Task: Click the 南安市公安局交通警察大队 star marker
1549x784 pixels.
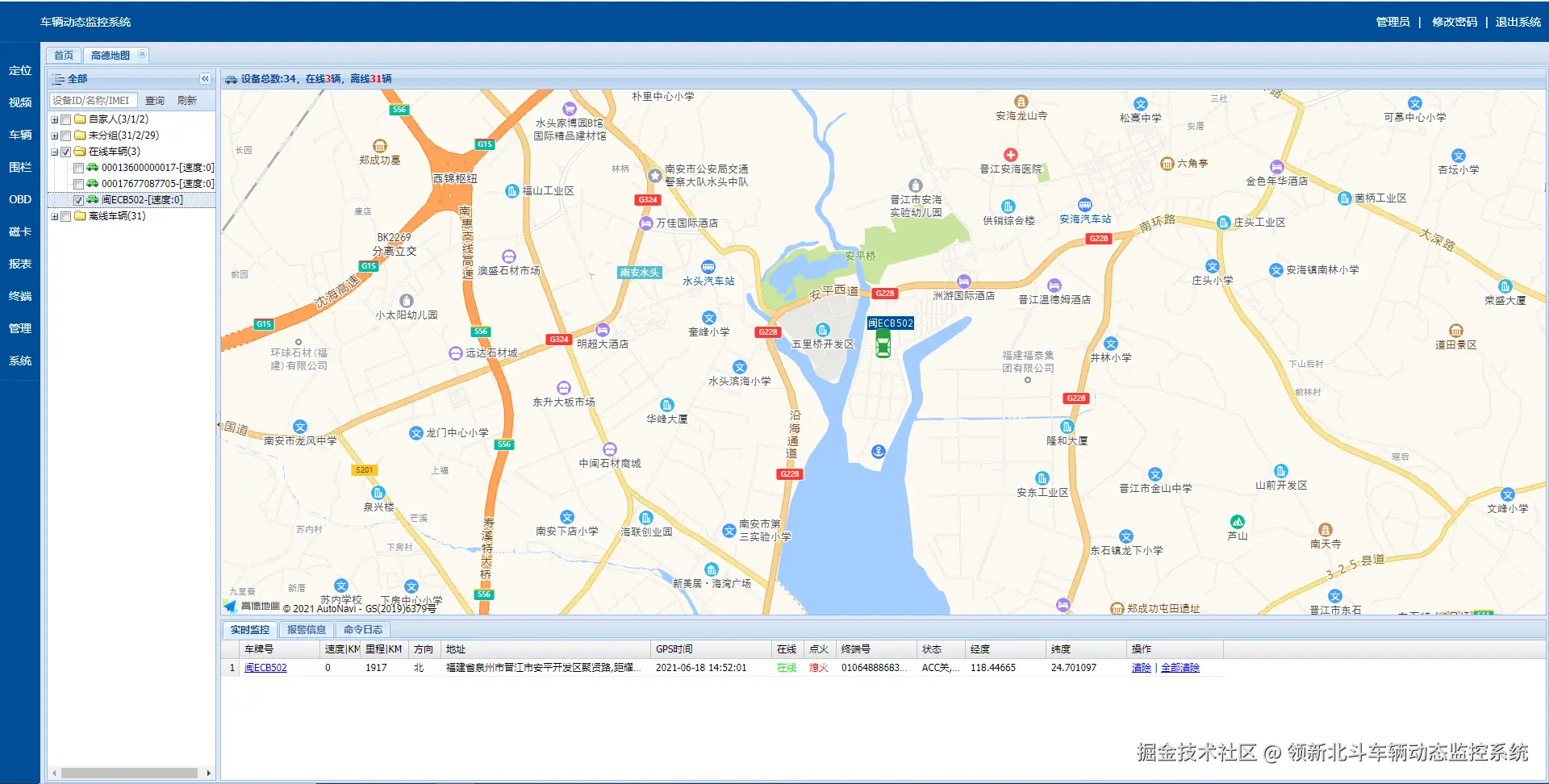Action: [655, 176]
